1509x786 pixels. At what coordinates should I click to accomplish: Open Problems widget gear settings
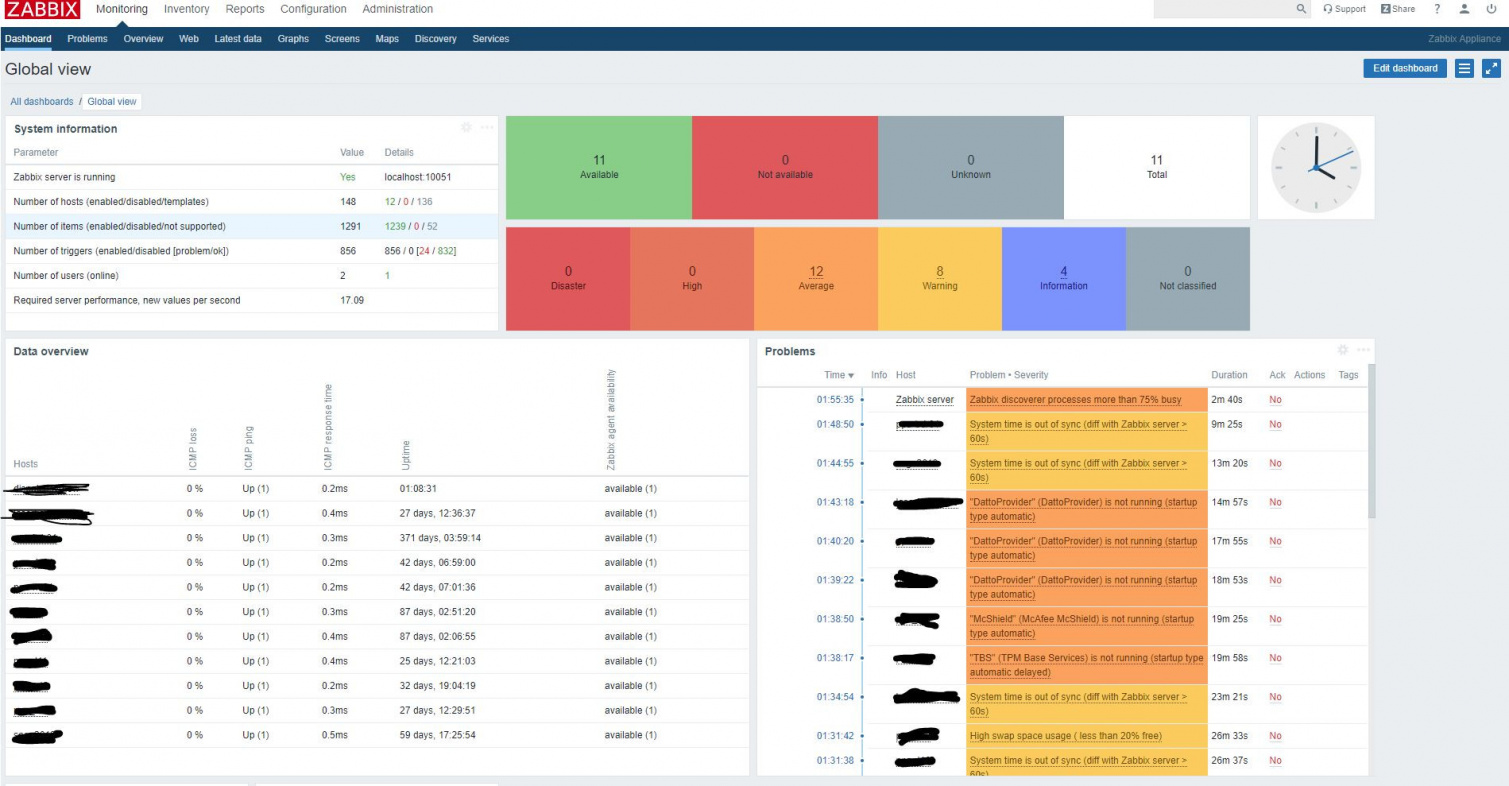click(x=1343, y=350)
